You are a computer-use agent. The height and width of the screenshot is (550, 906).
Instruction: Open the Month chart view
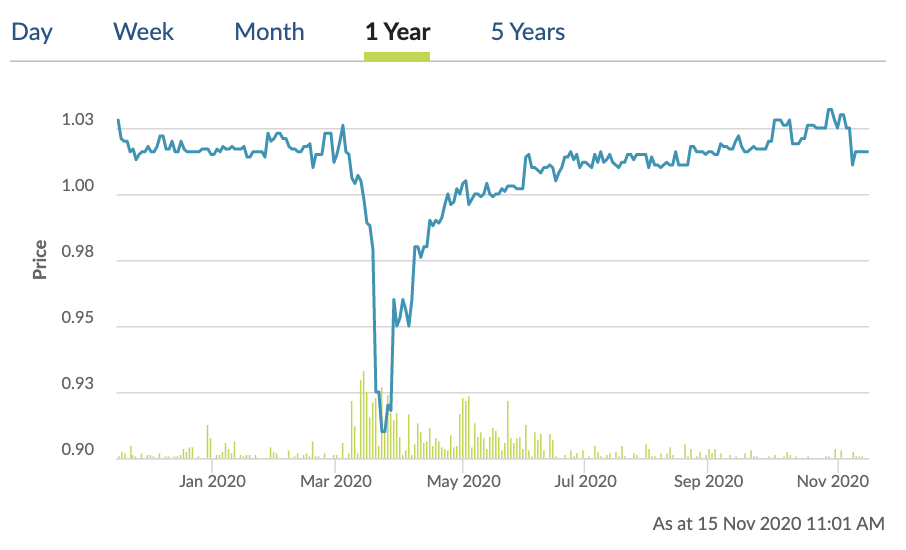pos(269,32)
